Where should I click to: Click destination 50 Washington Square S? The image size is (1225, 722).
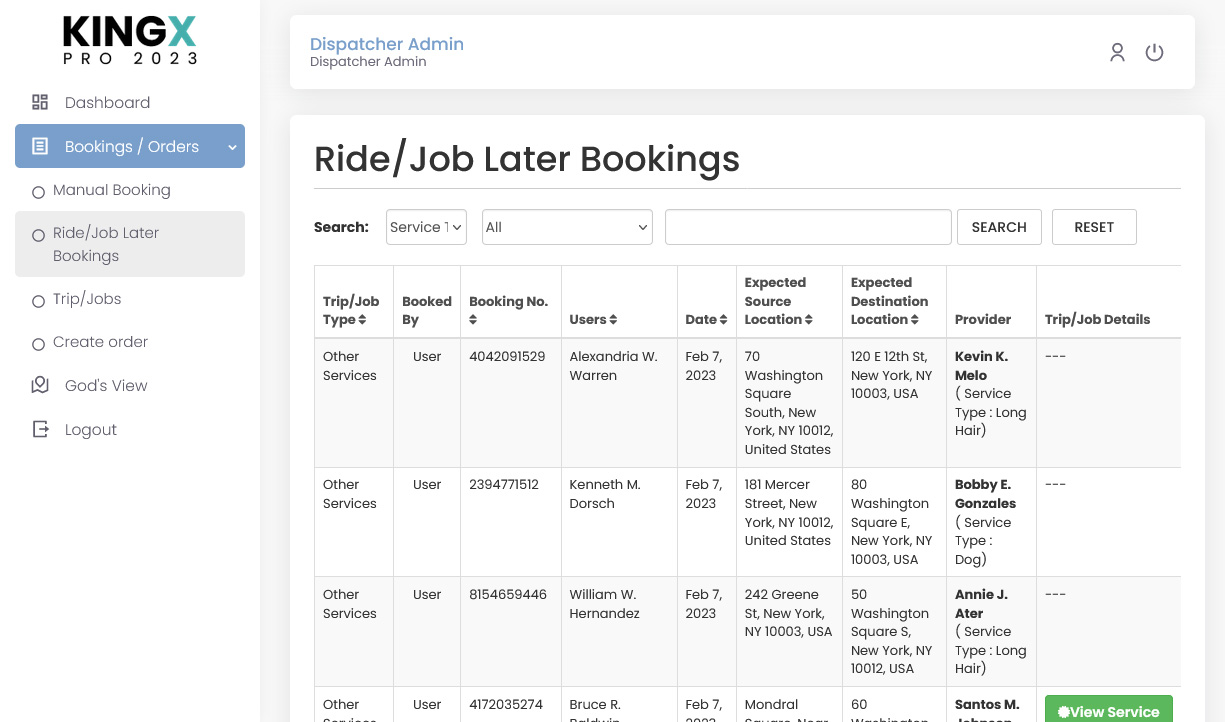pyautogui.click(x=891, y=631)
